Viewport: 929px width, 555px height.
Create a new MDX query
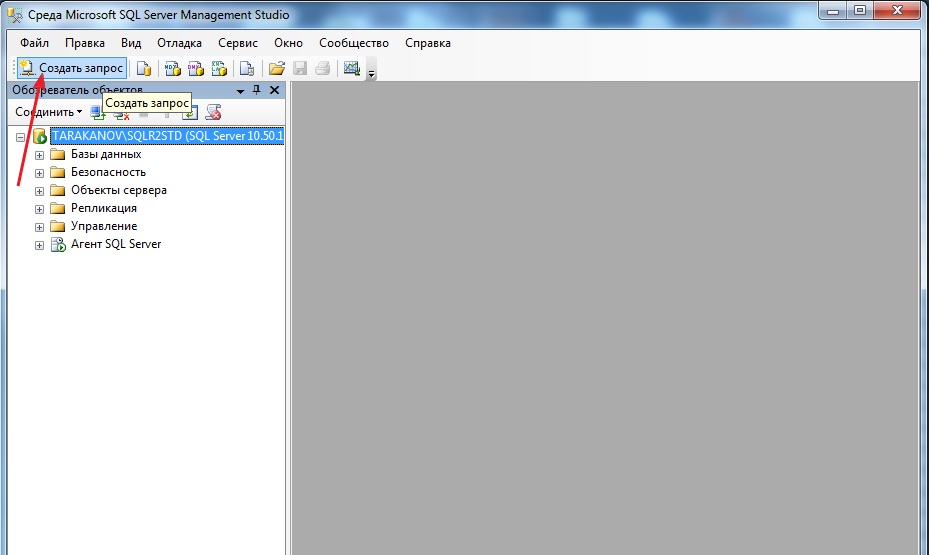pyautogui.click(x=172, y=69)
